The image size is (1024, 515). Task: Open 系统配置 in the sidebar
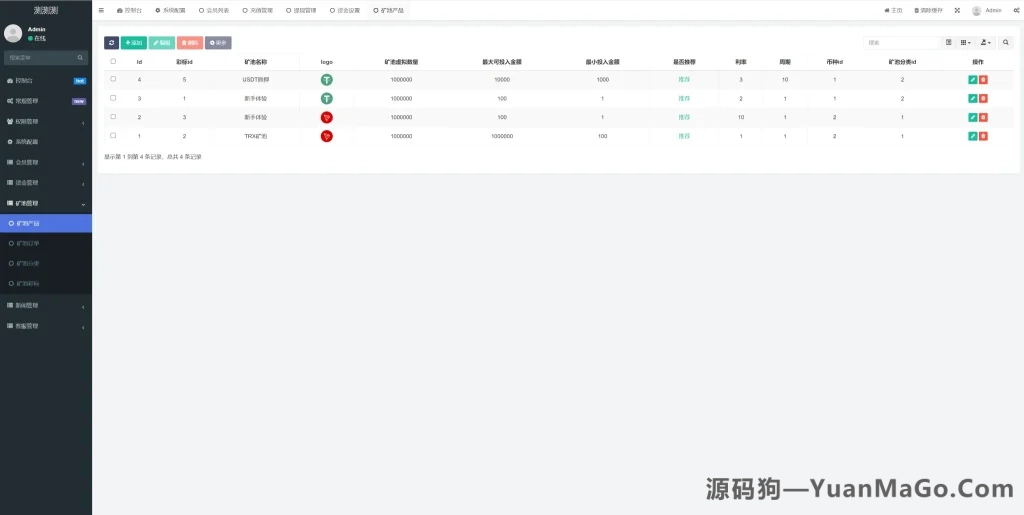point(46,142)
